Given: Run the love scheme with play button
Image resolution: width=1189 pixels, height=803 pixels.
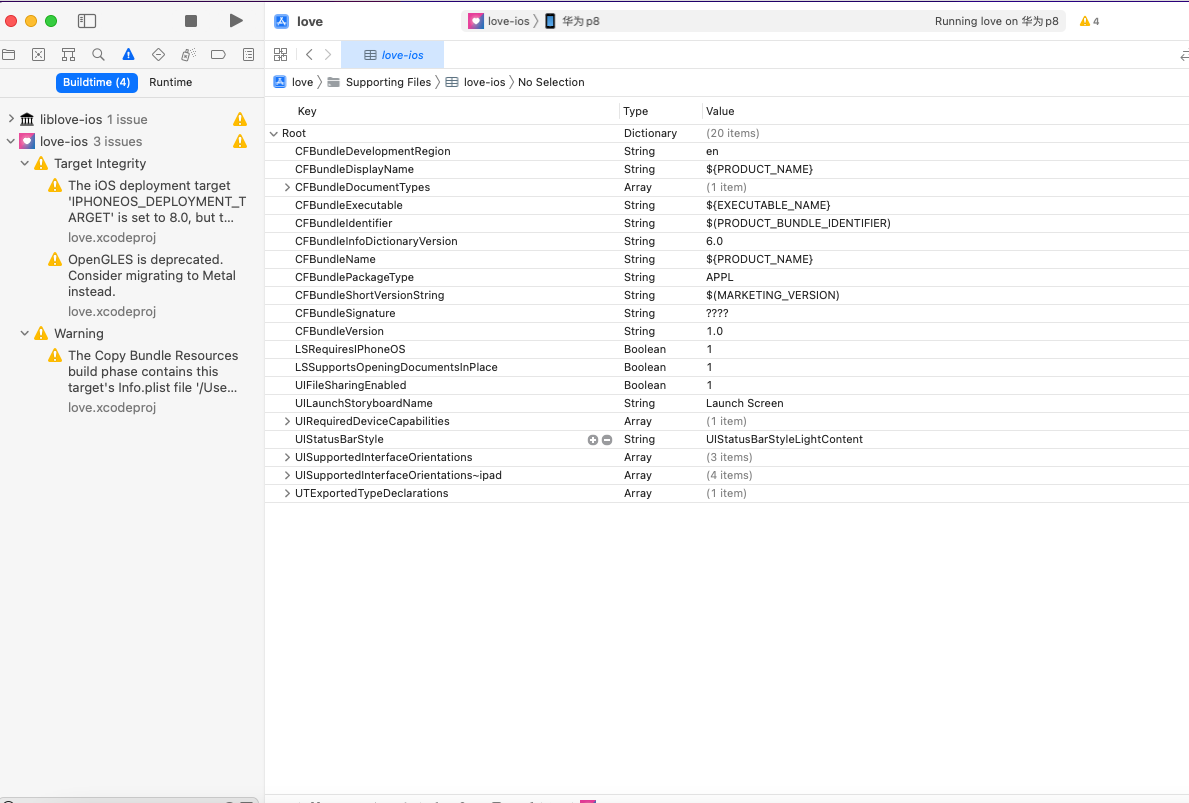Looking at the screenshot, I should pos(236,19).
